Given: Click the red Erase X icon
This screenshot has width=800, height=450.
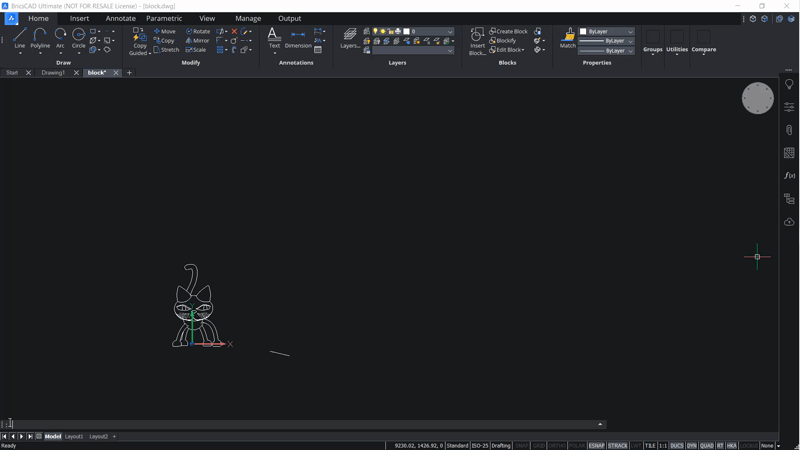Looking at the screenshot, I should coord(234,31).
